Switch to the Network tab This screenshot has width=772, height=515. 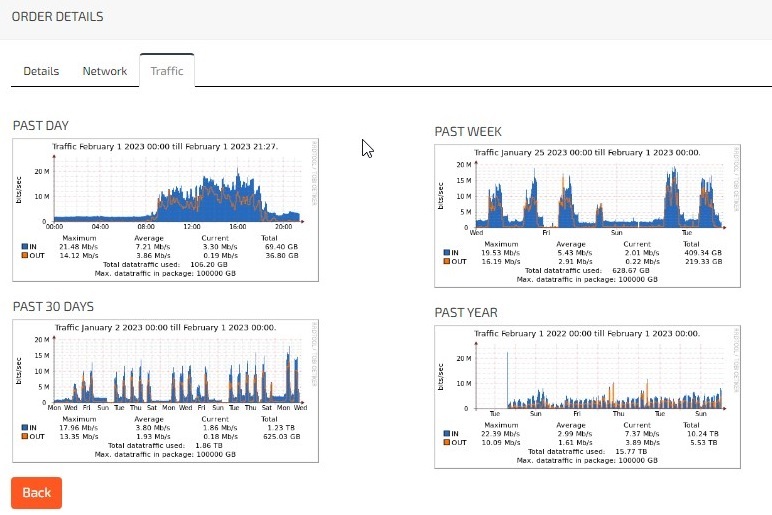pyautogui.click(x=104, y=71)
